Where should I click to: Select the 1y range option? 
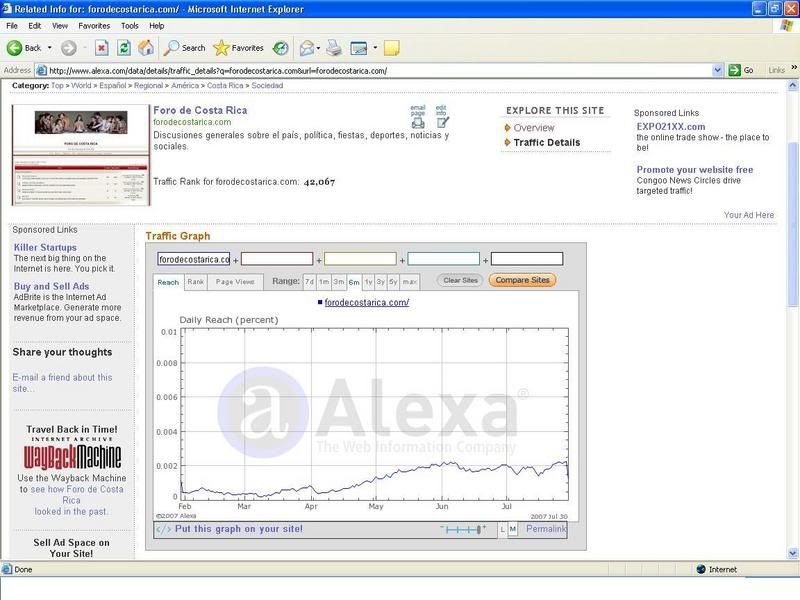[x=368, y=282]
